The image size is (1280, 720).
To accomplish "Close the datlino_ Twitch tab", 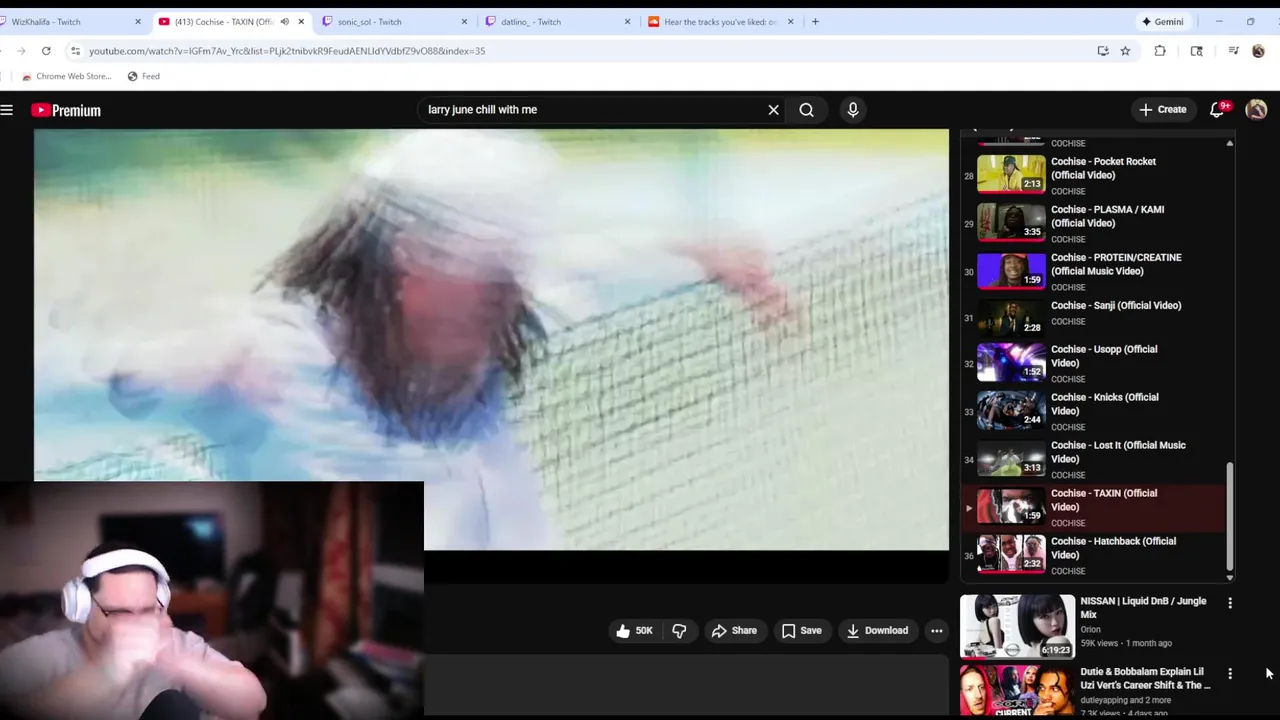I will coord(628,21).
